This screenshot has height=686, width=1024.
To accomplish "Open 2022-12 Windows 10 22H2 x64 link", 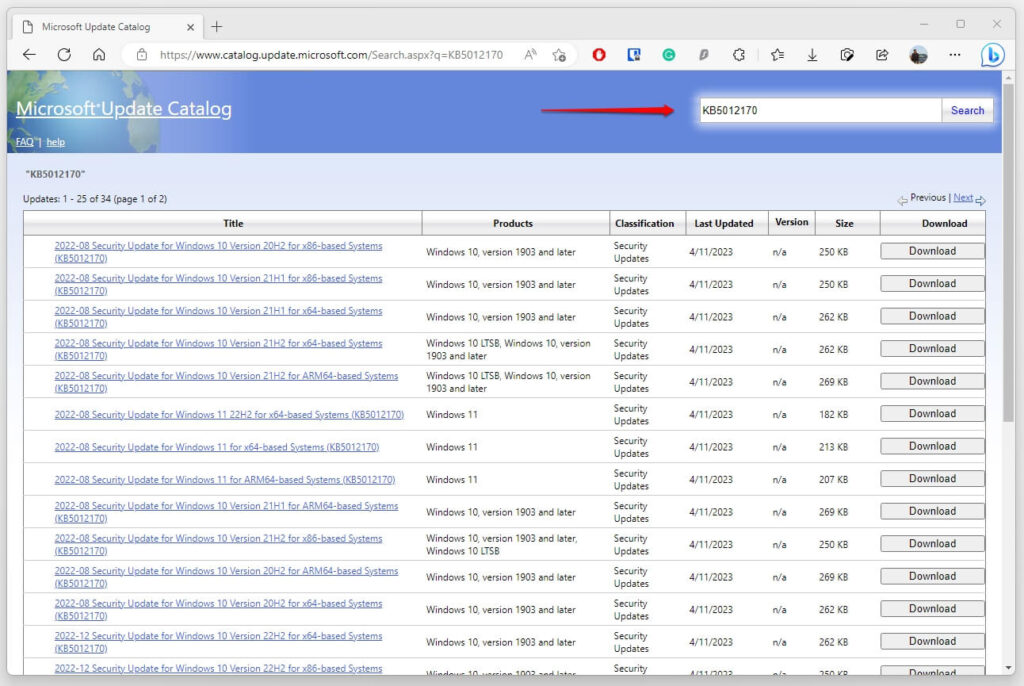I will point(218,642).
